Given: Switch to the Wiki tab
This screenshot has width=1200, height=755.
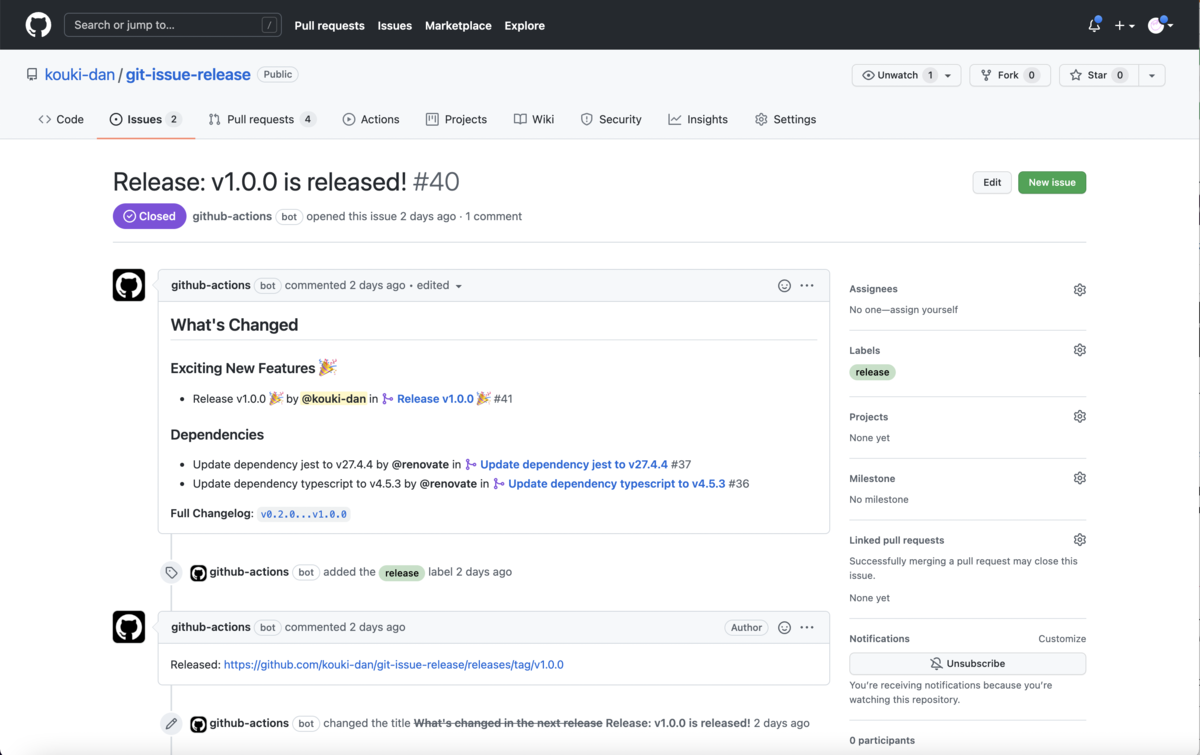Looking at the screenshot, I should coord(534,119).
